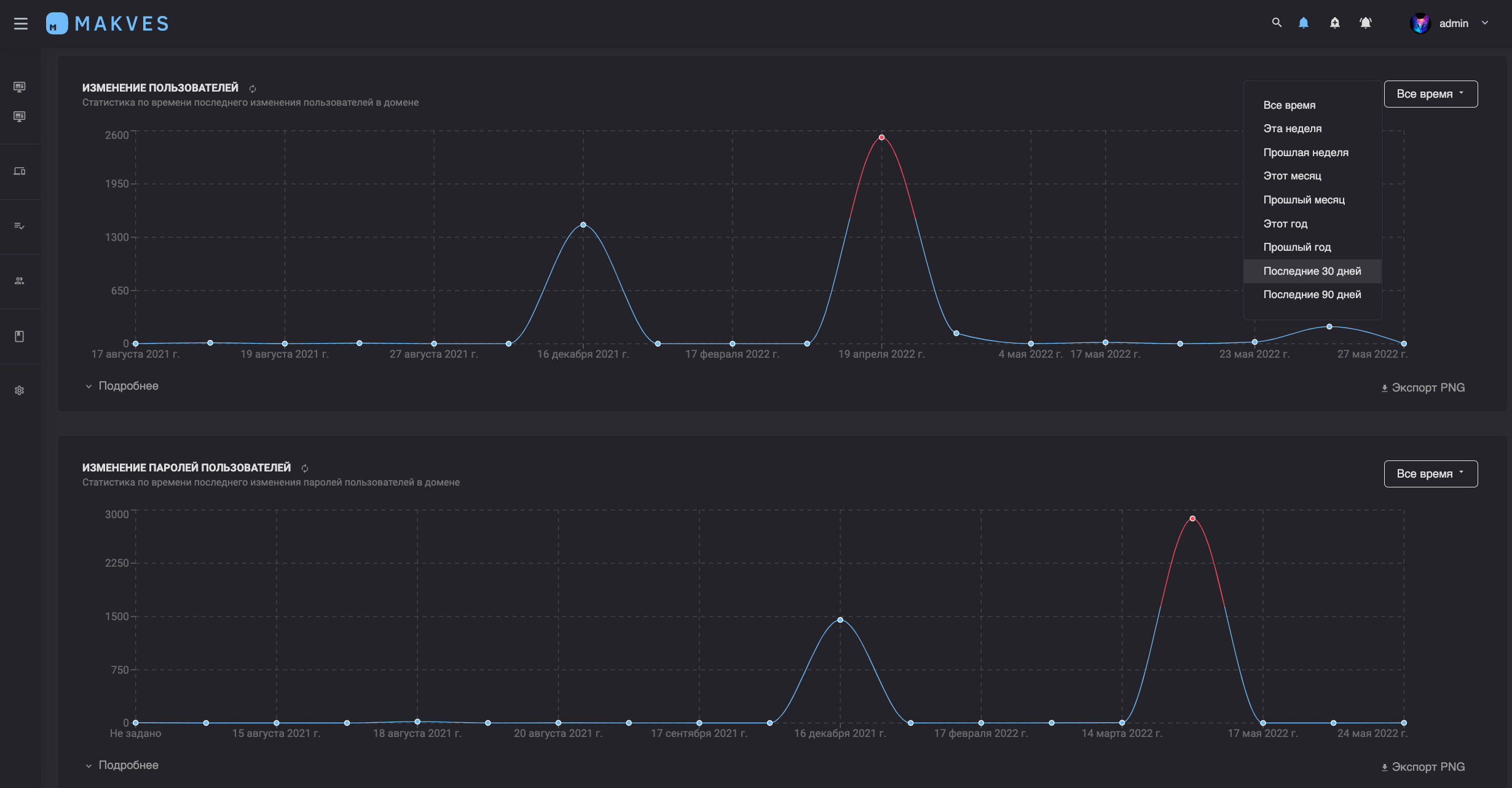This screenshot has width=1512, height=788.
Task: Click the 17 августа 2021 г. axis label
Action: (x=135, y=354)
